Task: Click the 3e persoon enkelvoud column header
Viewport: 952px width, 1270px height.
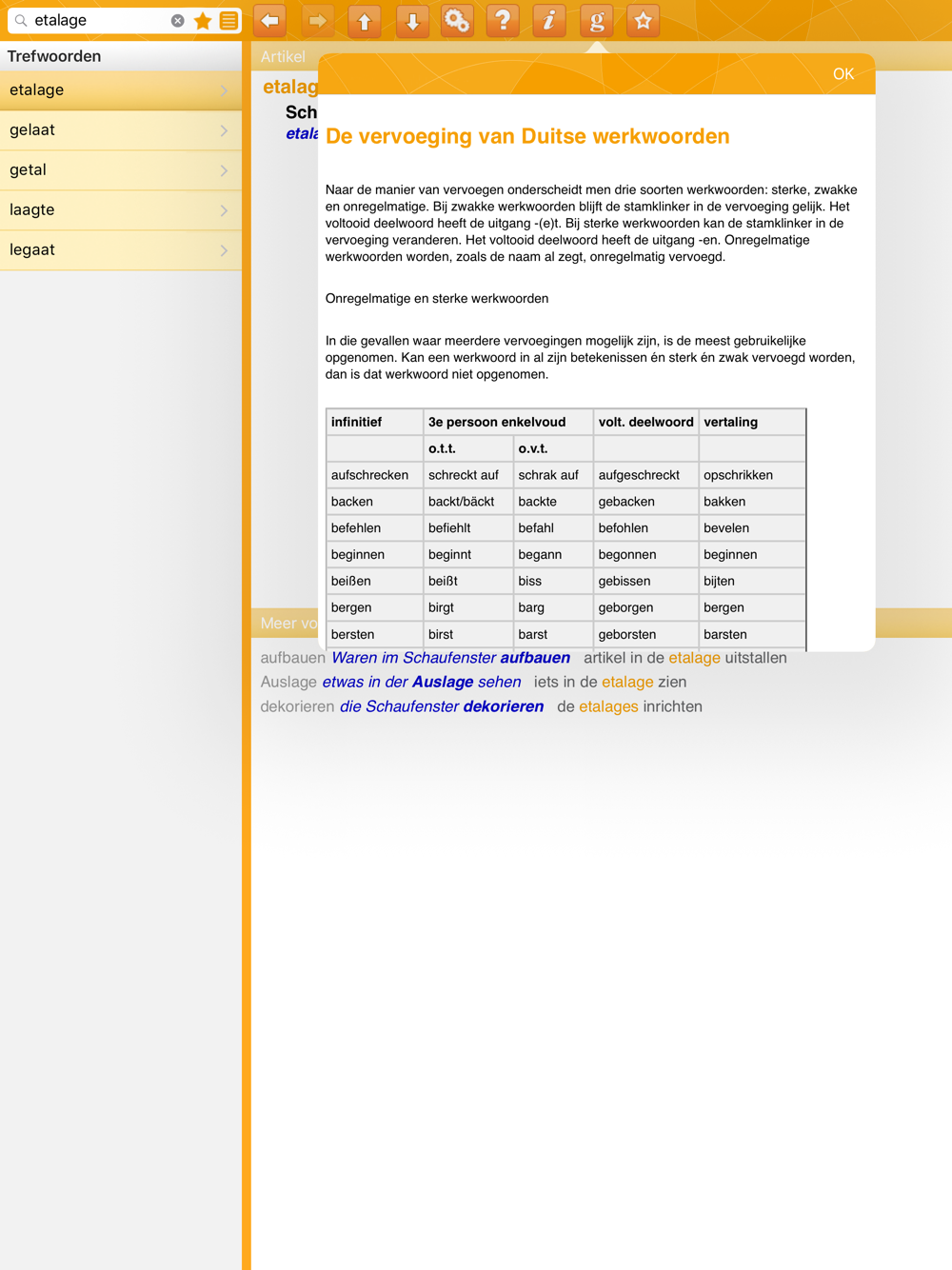Action: click(509, 422)
